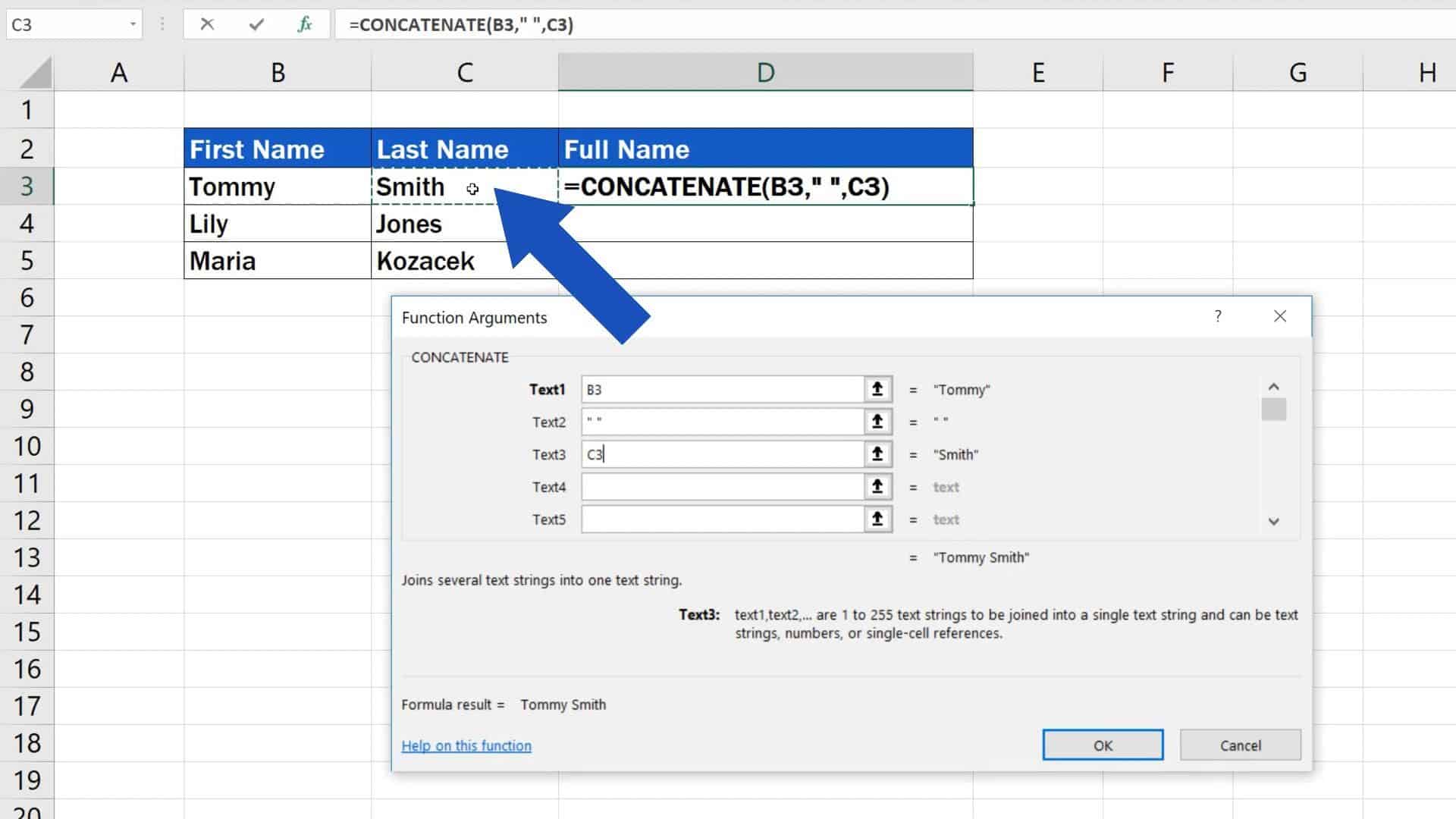Click the collapse dialog icon next to Text1
The image size is (1456, 819).
pyautogui.click(x=877, y=389)
